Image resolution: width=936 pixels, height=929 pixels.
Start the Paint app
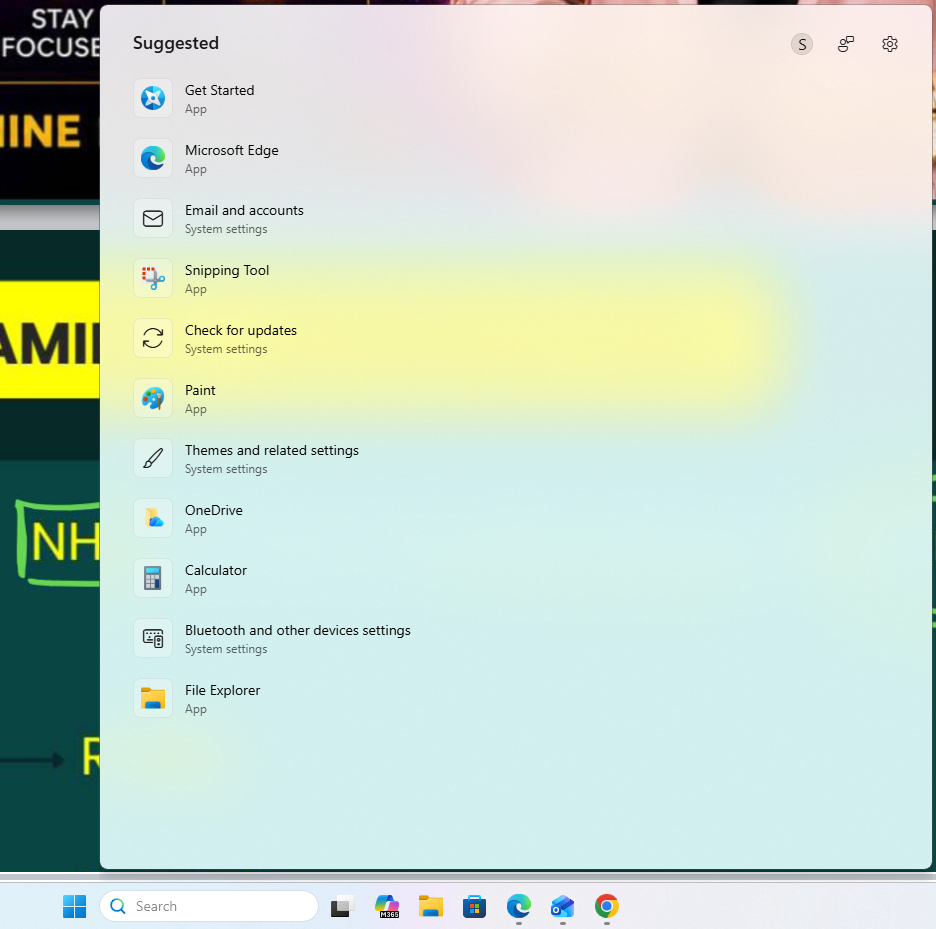coord(174,398)
